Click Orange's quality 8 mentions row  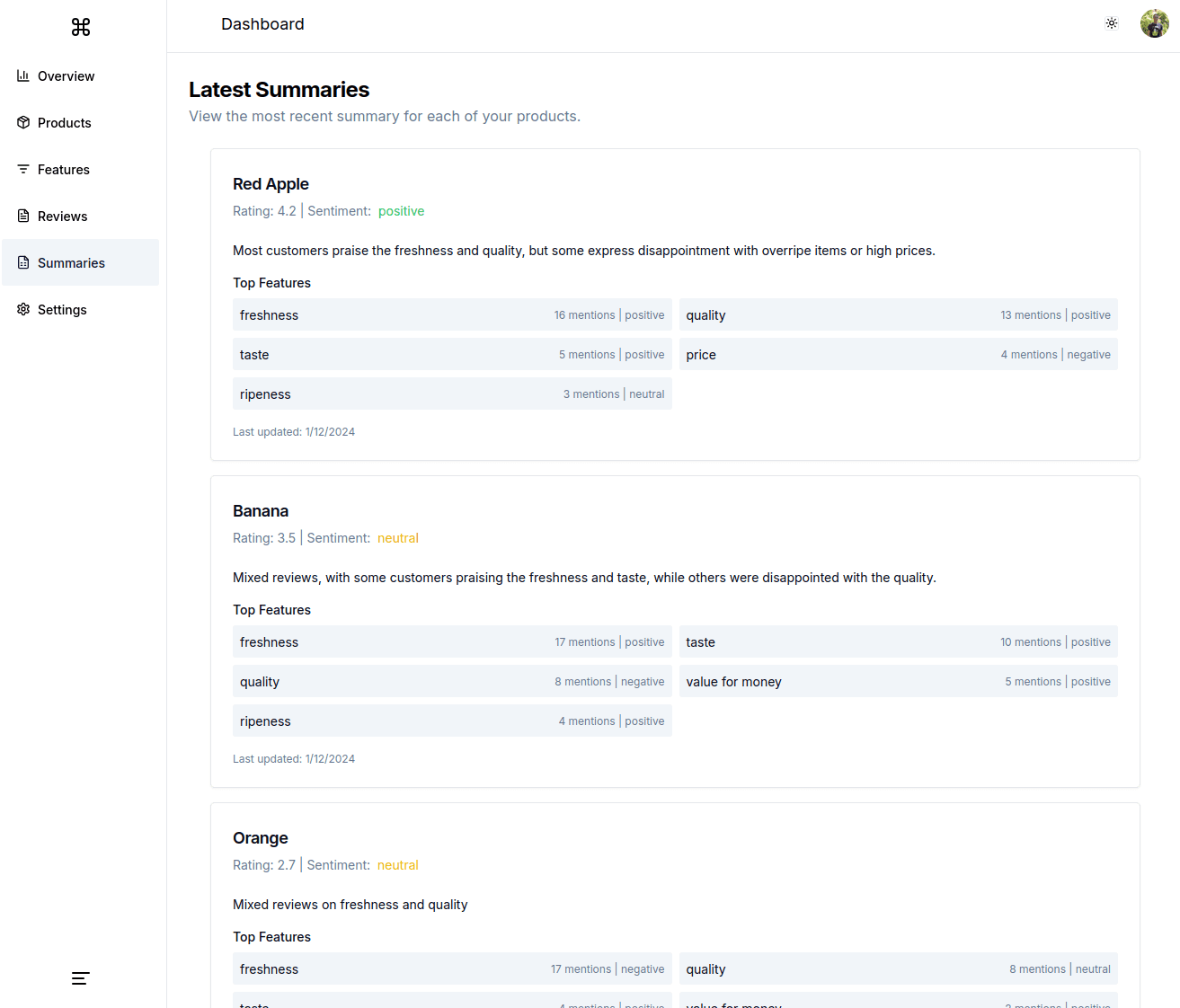pyautogui.click(x=899, y=968)
